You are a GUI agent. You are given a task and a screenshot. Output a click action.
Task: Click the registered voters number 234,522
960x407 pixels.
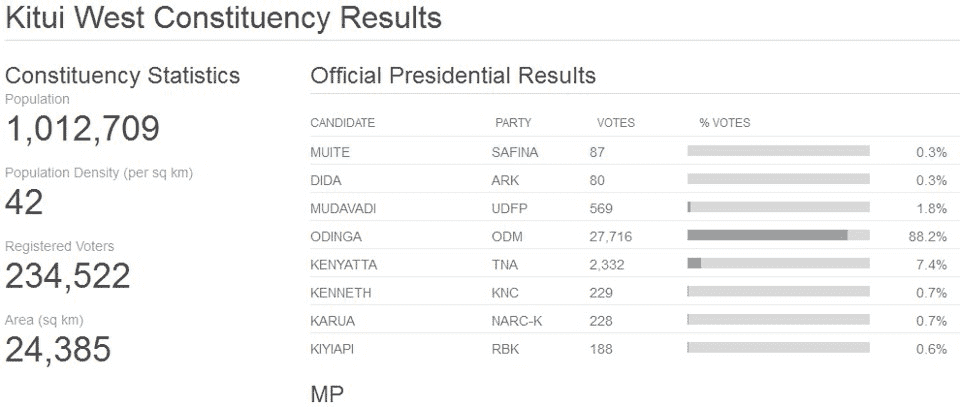68,276
